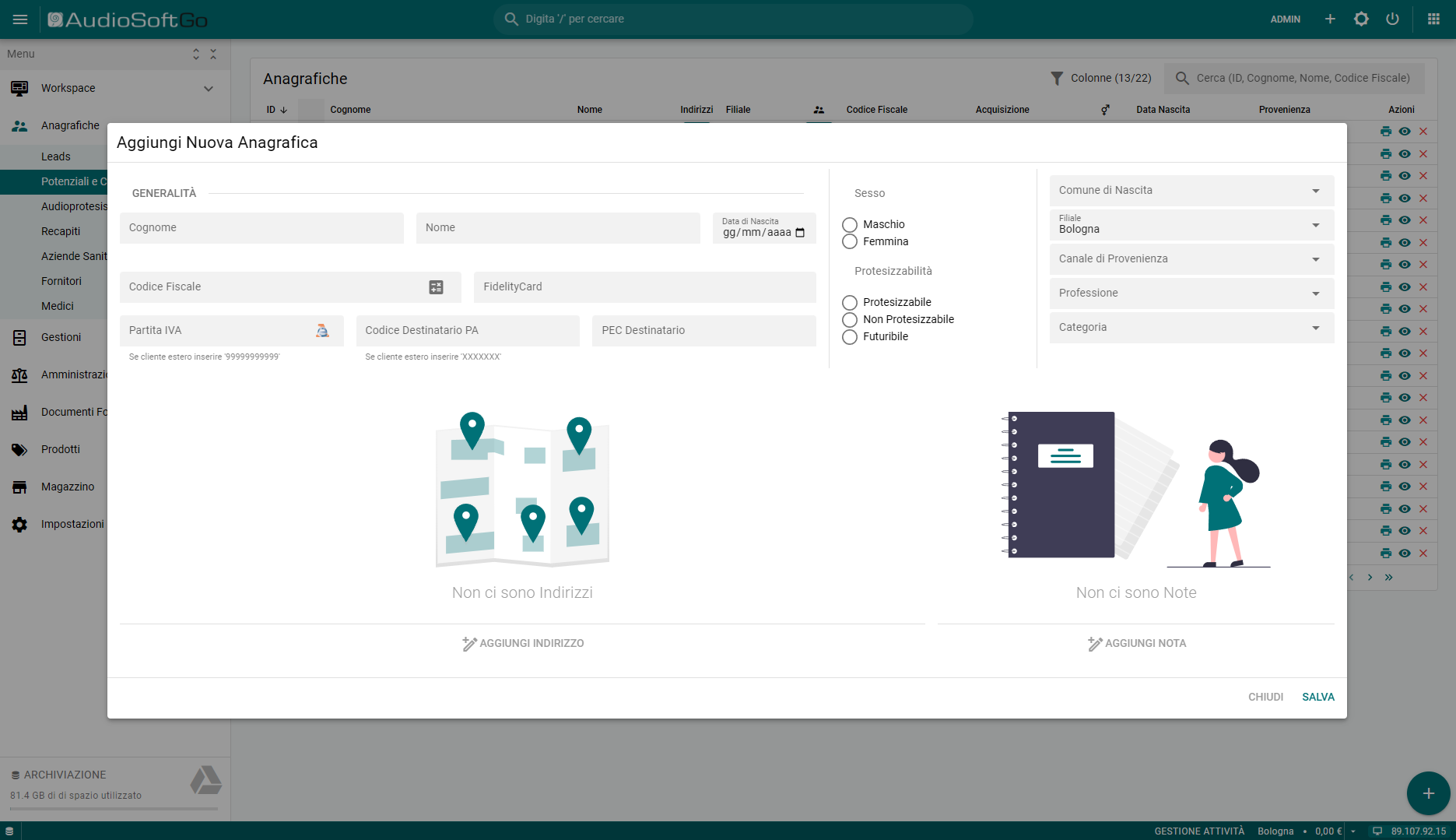Click the plus icon in top bar
This screenshot has height=840, width=1456.
(x=1330, y=19)
